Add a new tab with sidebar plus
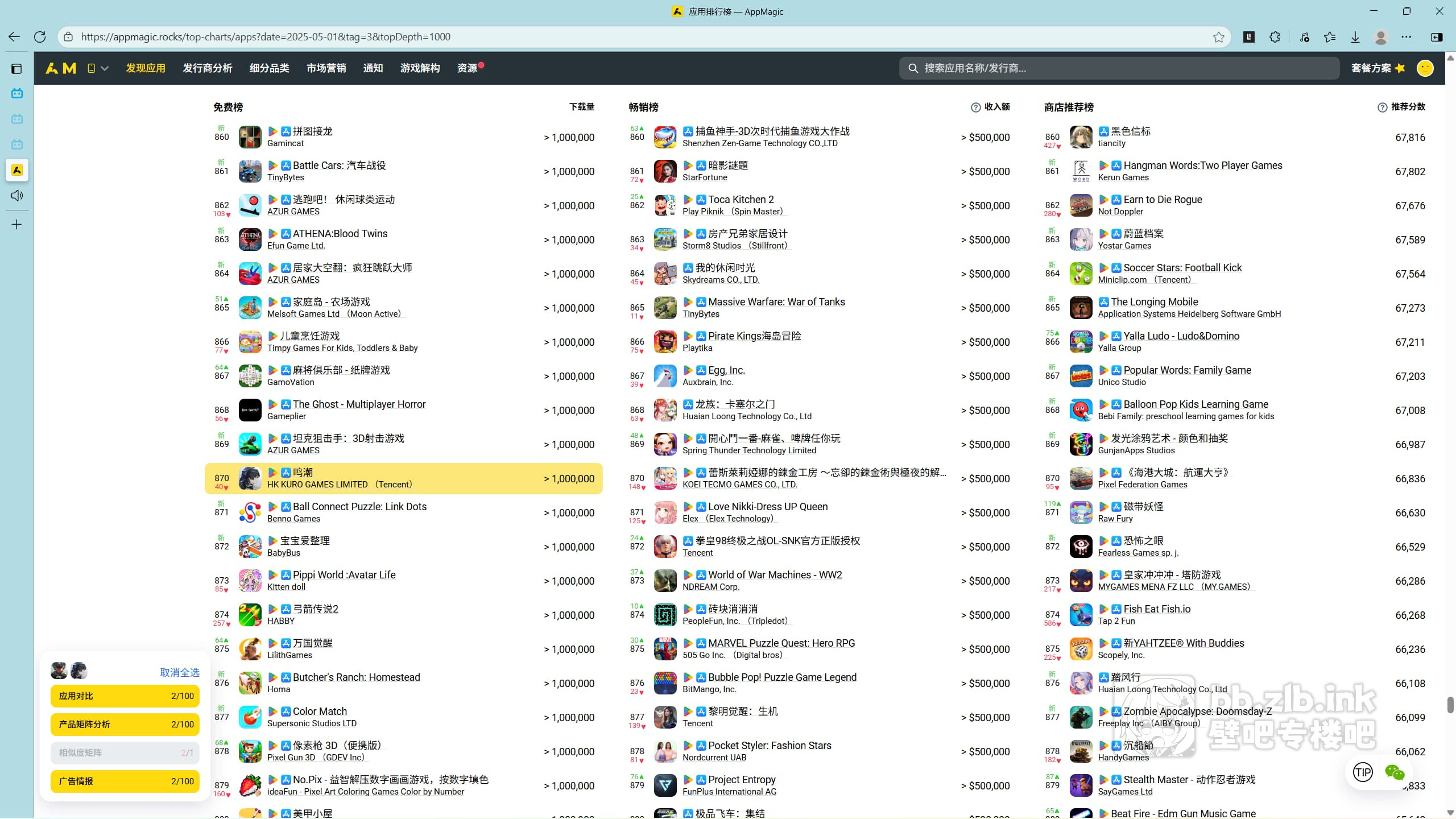 (17, 225)
